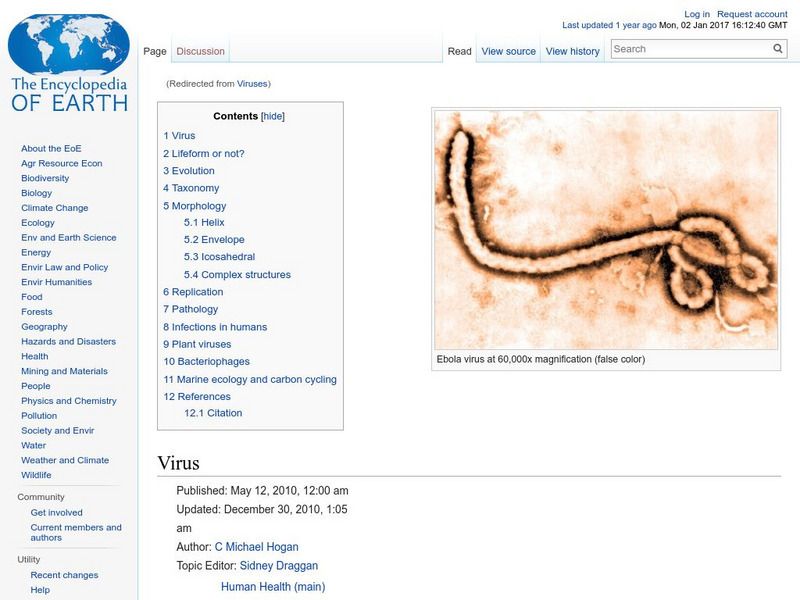The image size is (800, 600).
Task: Open Envir Humanities topic
Action: (x=57, y=282)
